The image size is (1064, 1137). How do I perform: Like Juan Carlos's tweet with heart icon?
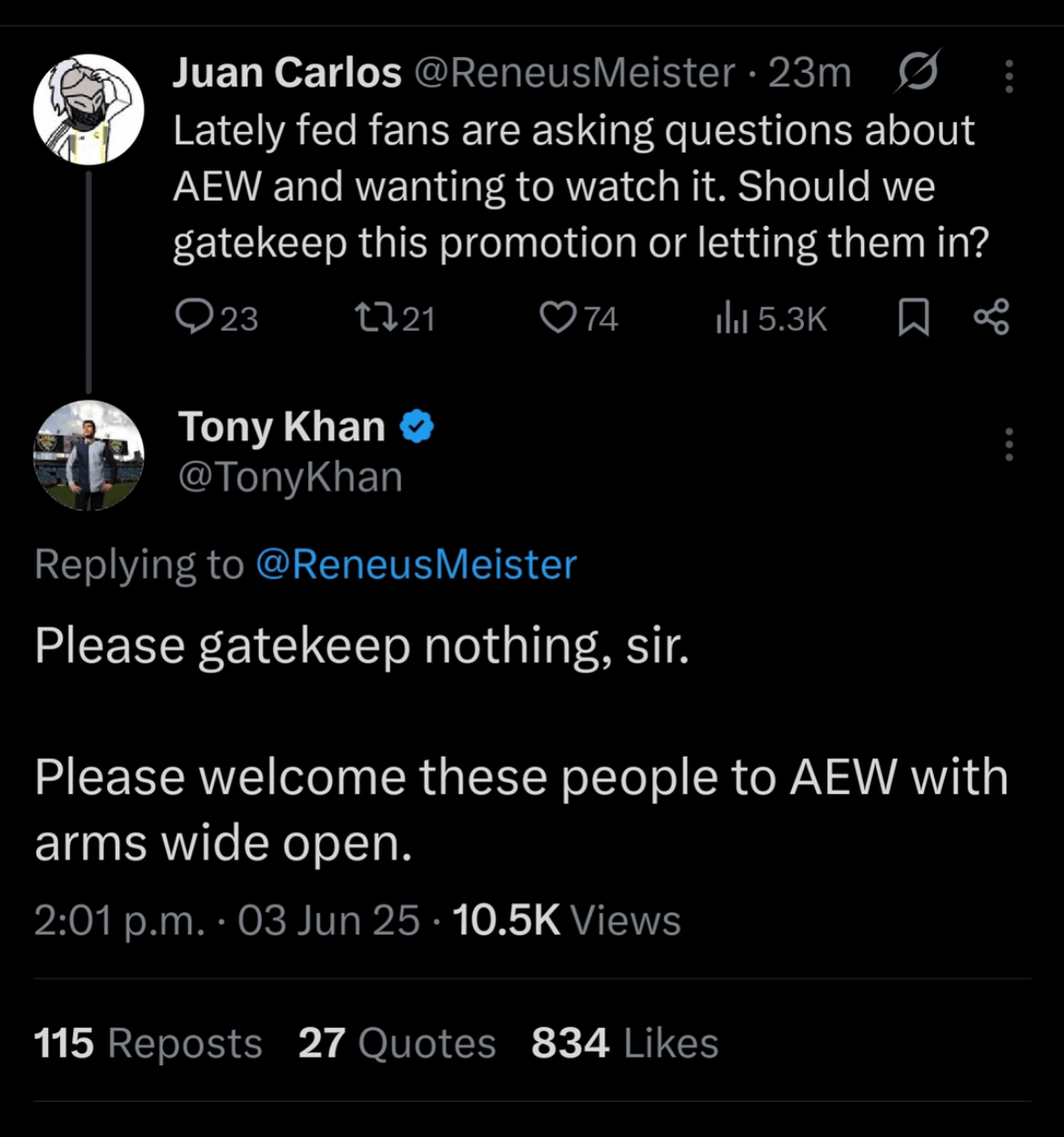coord(557,317)
